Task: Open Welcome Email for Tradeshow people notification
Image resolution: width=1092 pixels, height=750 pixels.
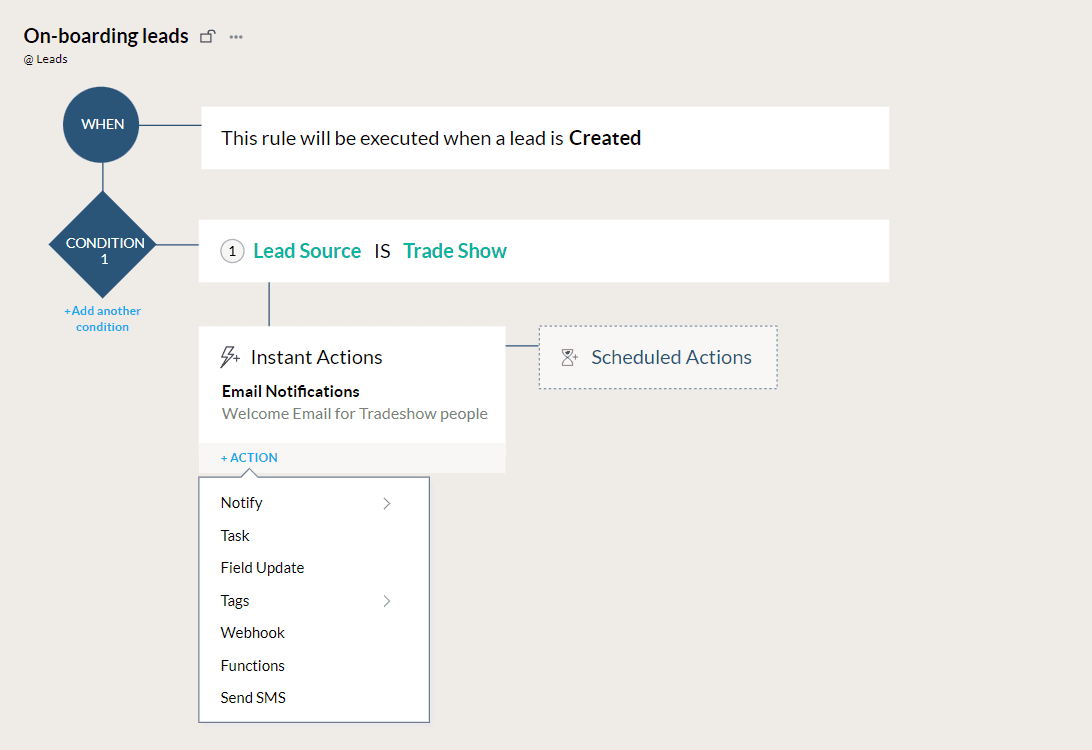Action: [353, 413]
